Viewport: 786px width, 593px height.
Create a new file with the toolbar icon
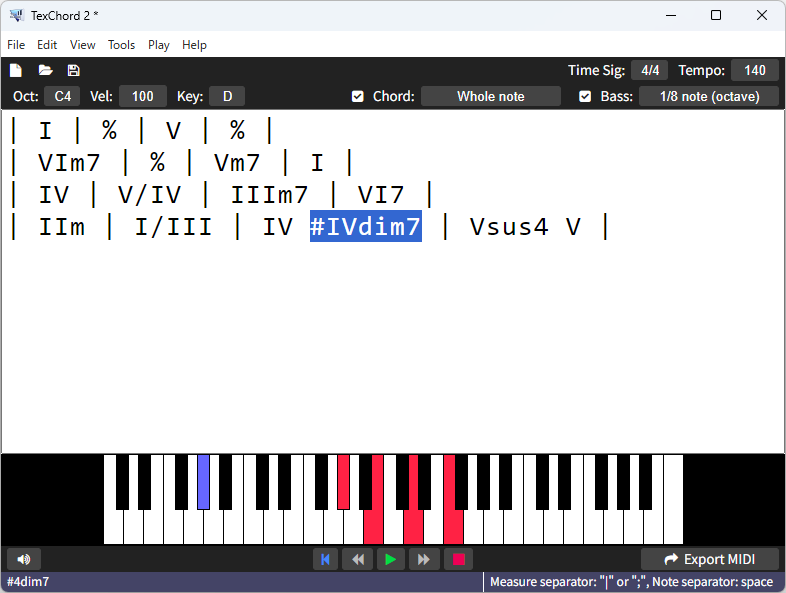pyautogui.click(x=16, y=70)
